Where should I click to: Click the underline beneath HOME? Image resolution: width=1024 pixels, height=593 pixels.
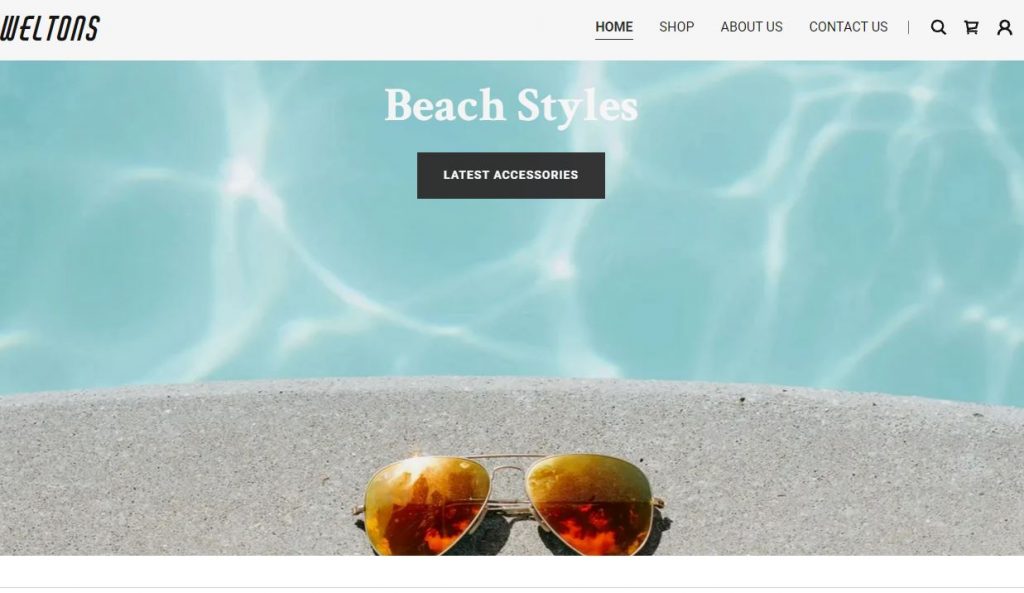(614, 39)
